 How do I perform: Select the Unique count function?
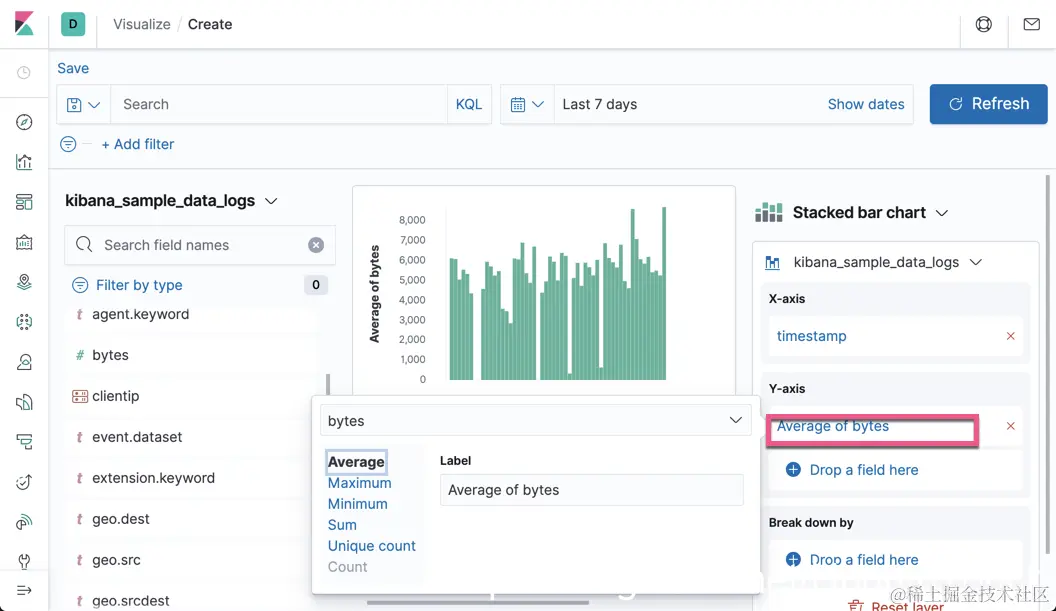(x=371, y=546)
